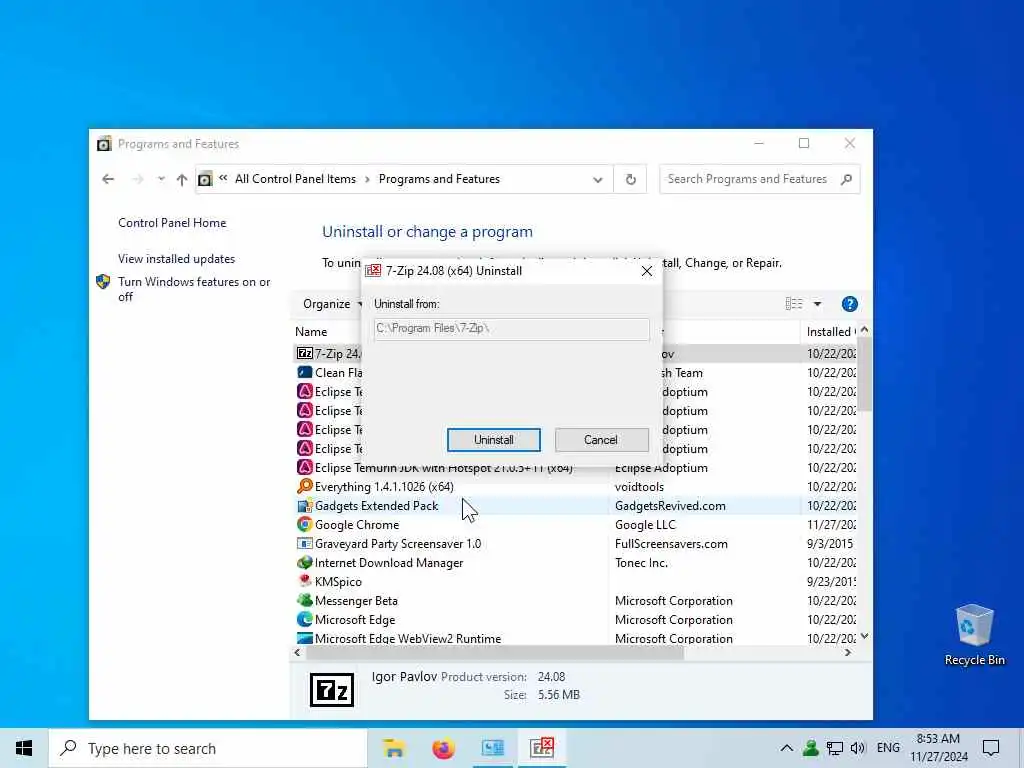Click the large 7z logo in details pane
1024x768 pixels.
pos(332,690)
